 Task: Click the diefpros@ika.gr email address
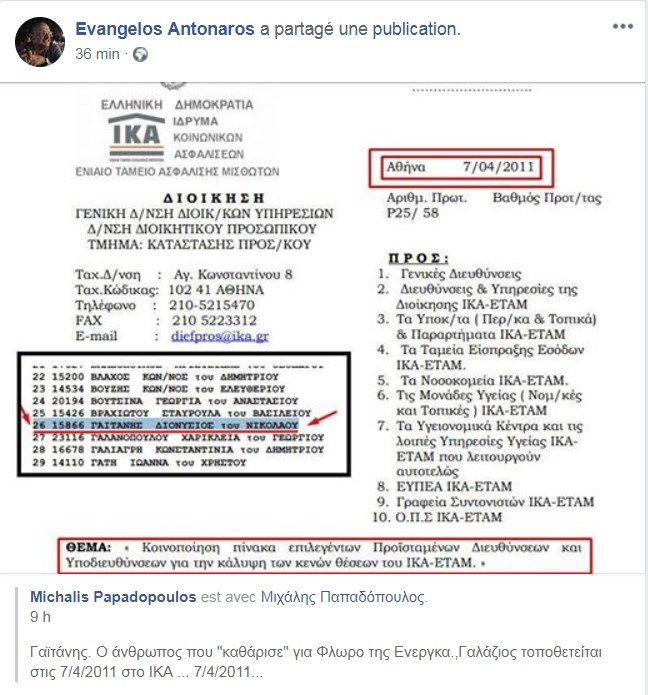coord(220,336)
